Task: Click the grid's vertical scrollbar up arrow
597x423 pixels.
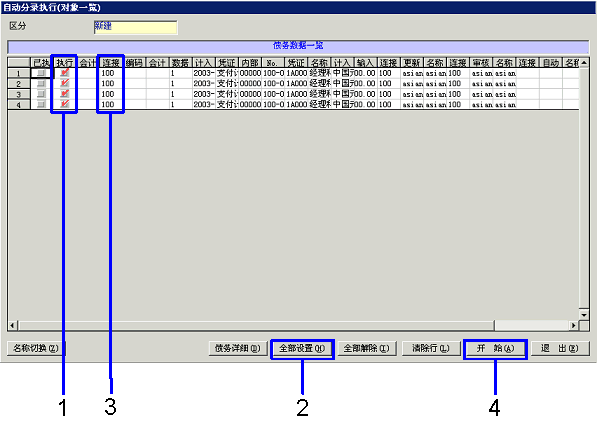Action: (x=584, y=63)
